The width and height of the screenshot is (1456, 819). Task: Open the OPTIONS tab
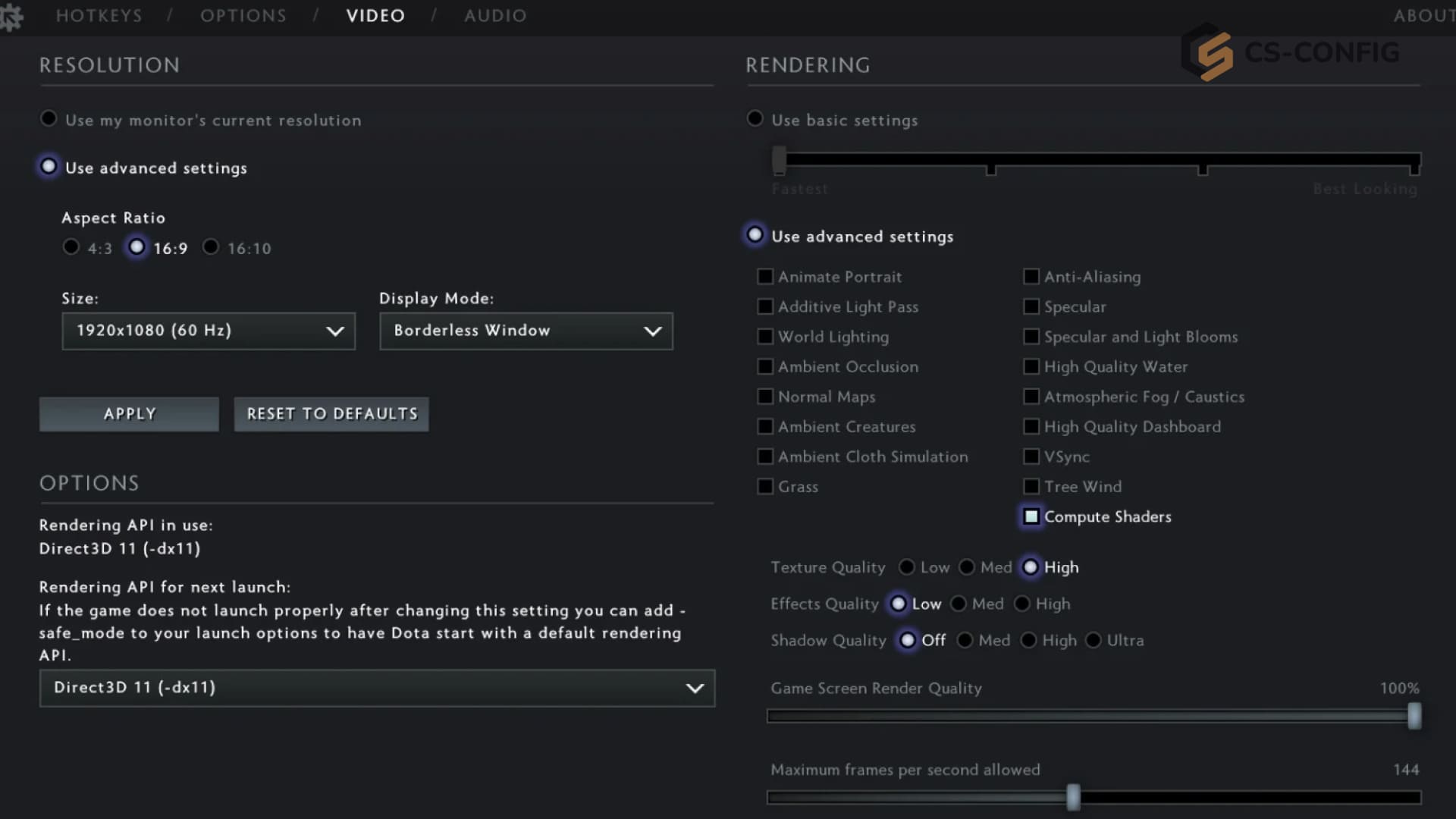click(x=243, y=16)
